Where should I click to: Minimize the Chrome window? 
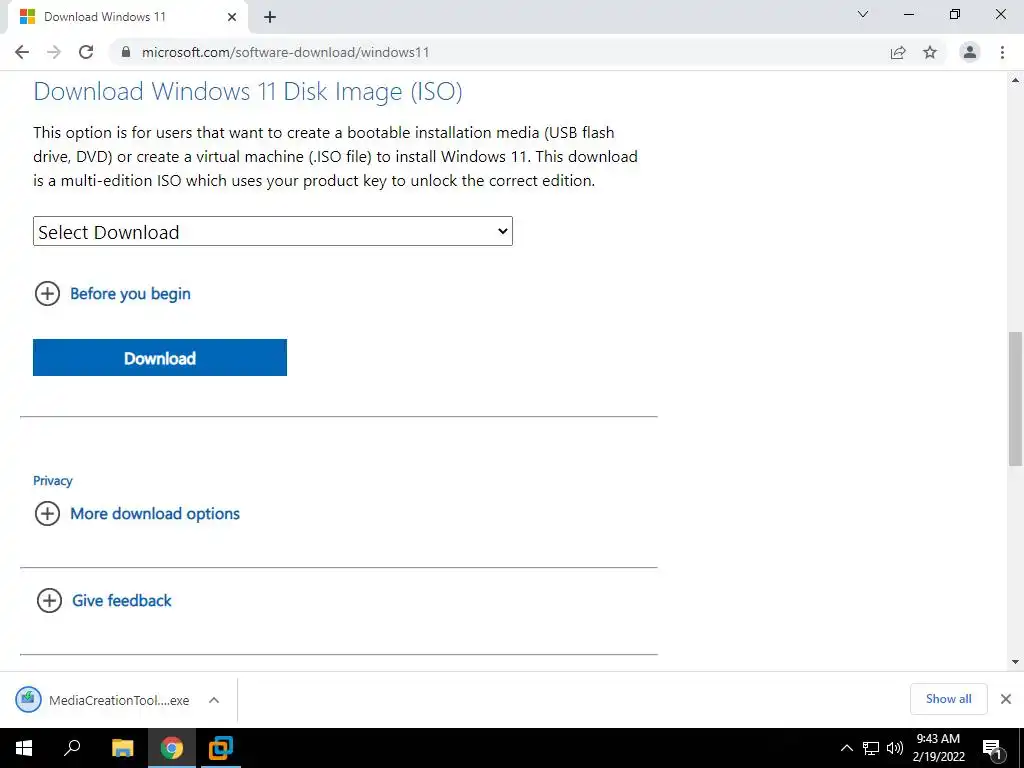[908, 14]
